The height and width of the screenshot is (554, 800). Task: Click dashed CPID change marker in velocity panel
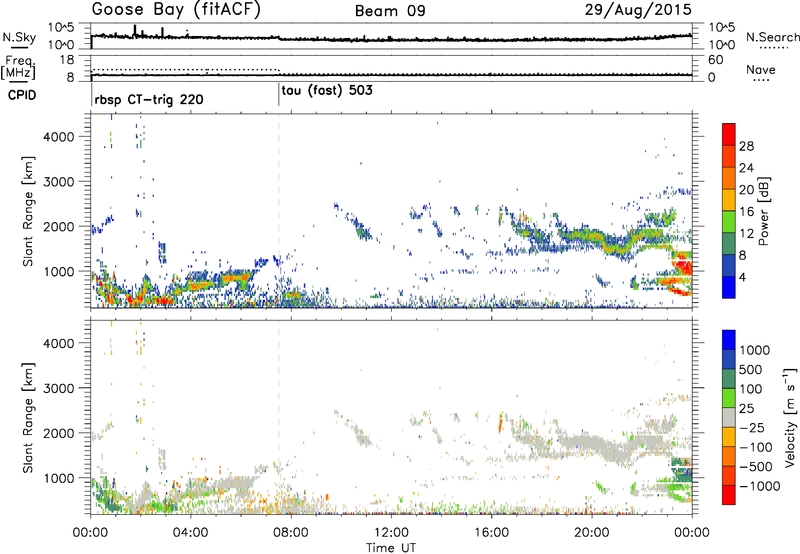point(279,417)
